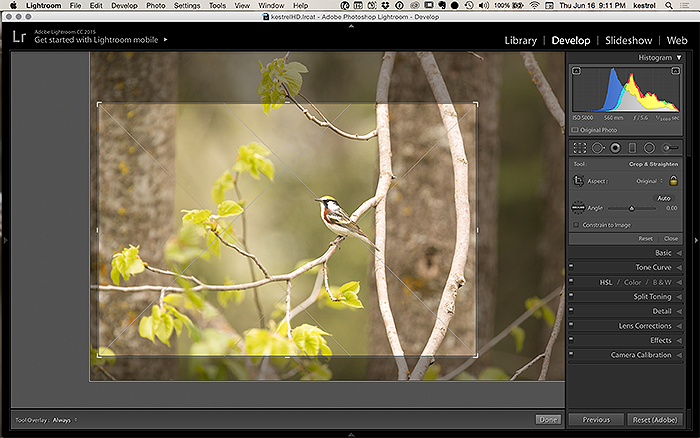Screen dimensions: 700x438
Task: Click the aspect ratio lock icon
Action: coord(674,180)
